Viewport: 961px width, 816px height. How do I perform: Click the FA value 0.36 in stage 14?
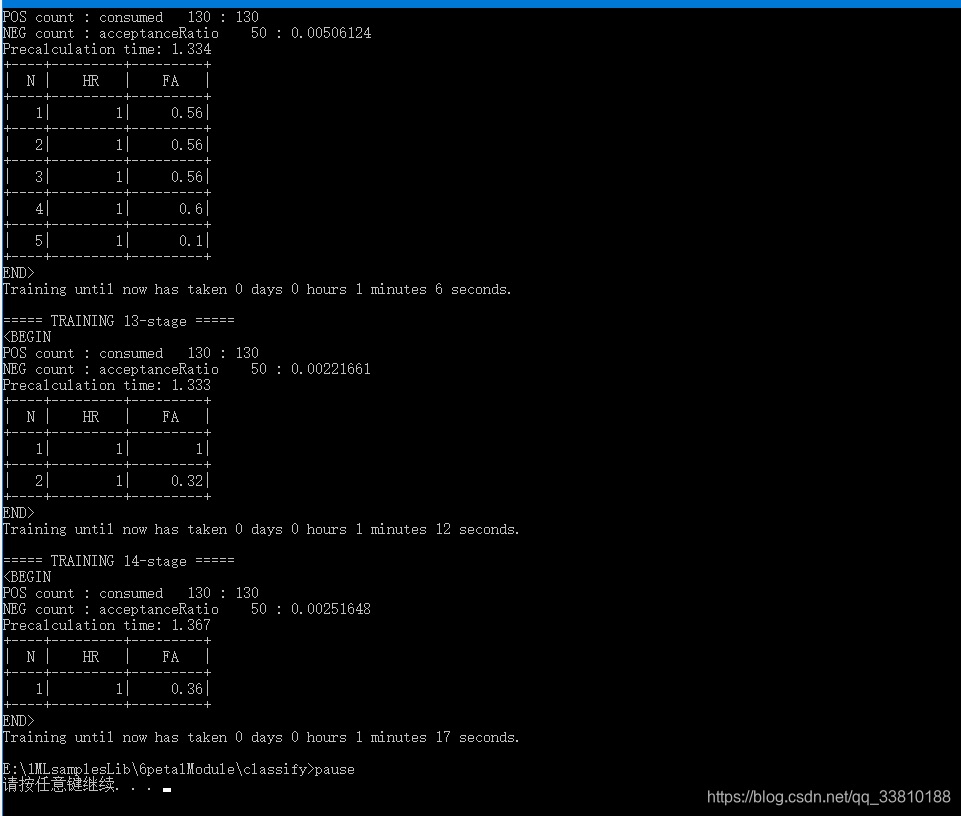187,689
